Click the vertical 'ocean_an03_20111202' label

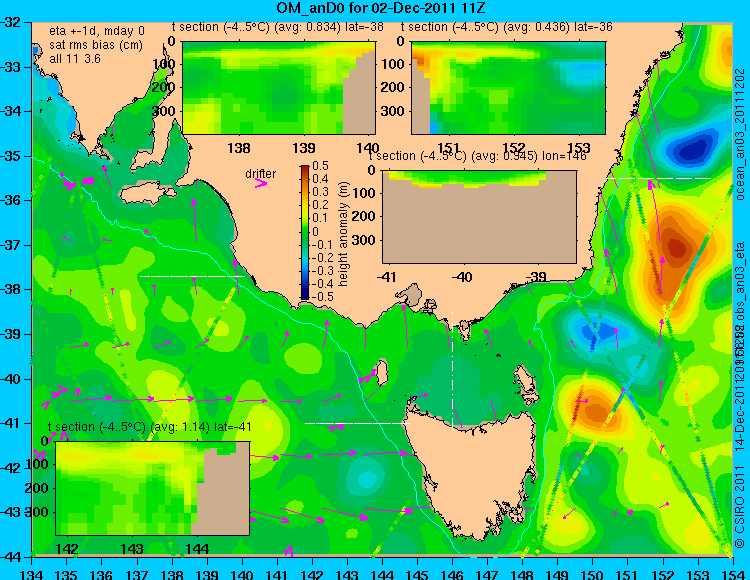pyautogui.click(x=739, y=134)
